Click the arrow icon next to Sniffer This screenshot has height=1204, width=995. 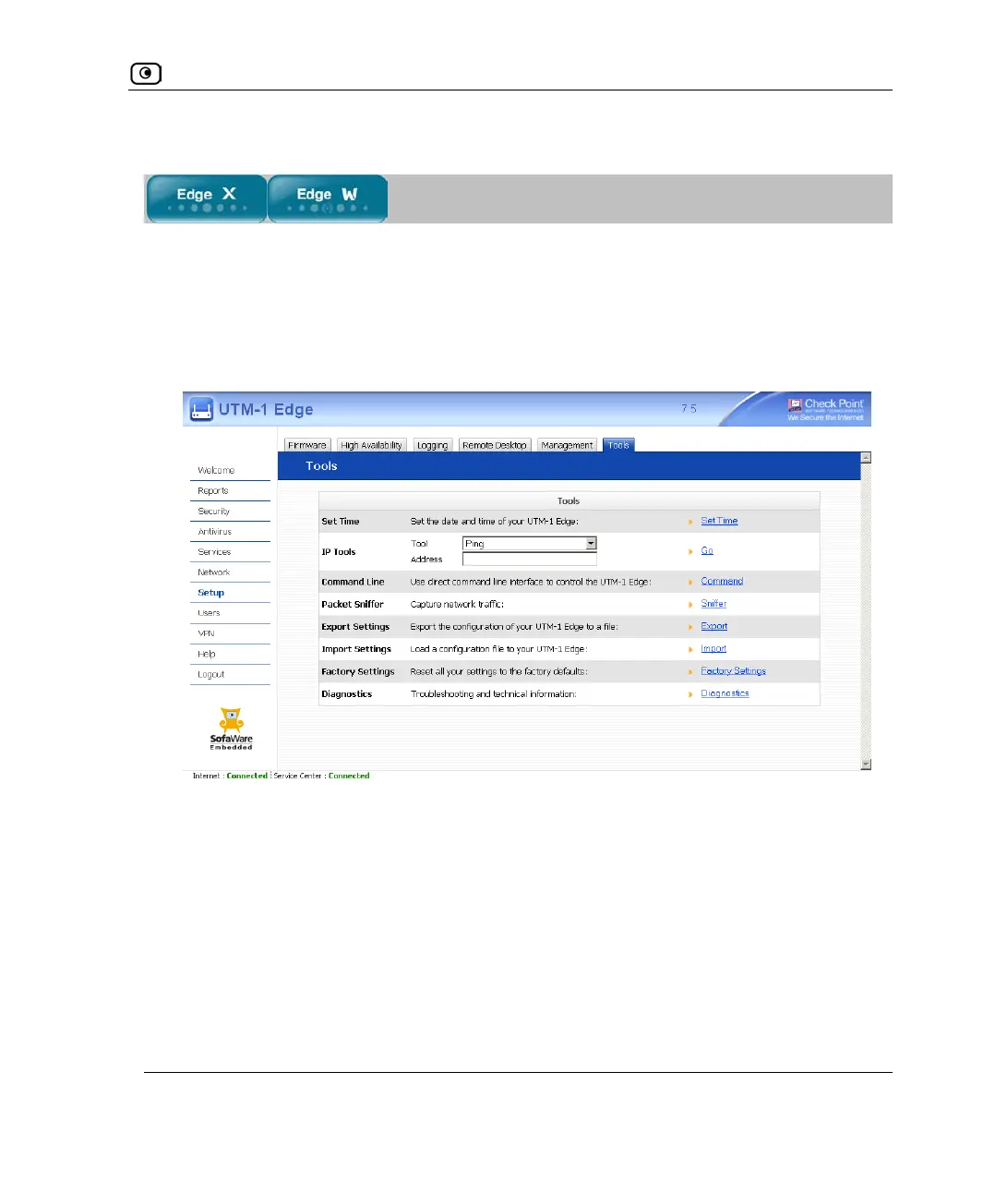(x=690, y=604)
